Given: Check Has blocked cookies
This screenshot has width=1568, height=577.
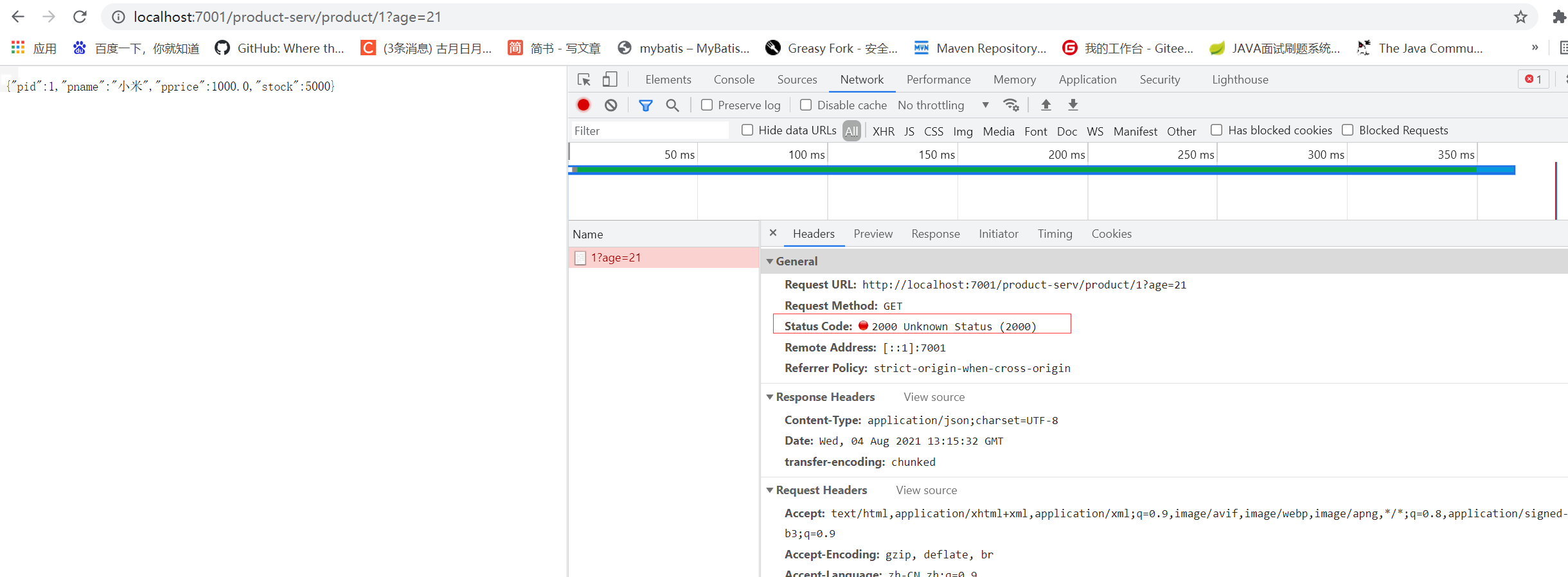Looking at the screenshot, I should tap(1216, 130).
